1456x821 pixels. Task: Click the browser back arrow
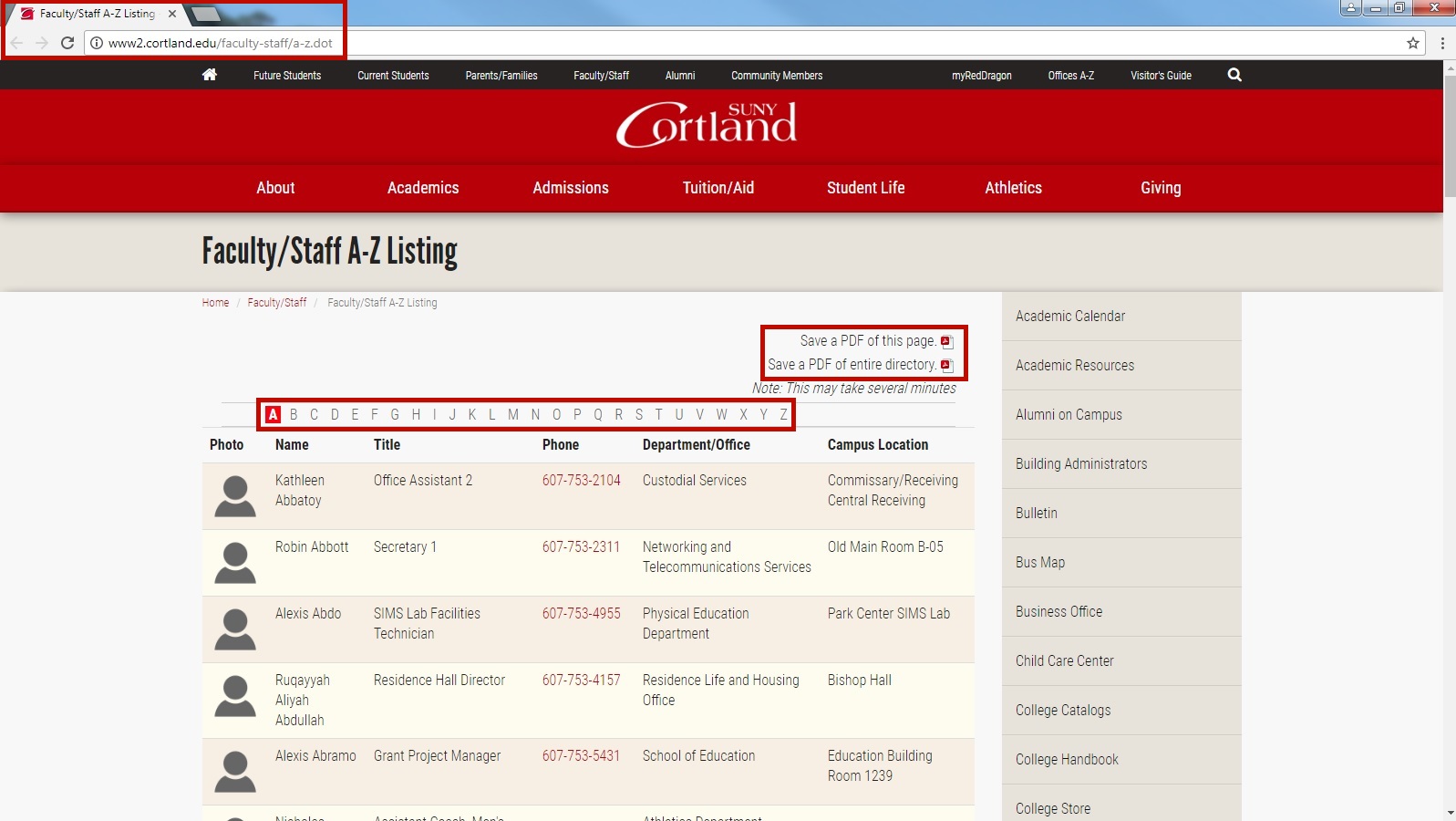(x=16, y=43)
